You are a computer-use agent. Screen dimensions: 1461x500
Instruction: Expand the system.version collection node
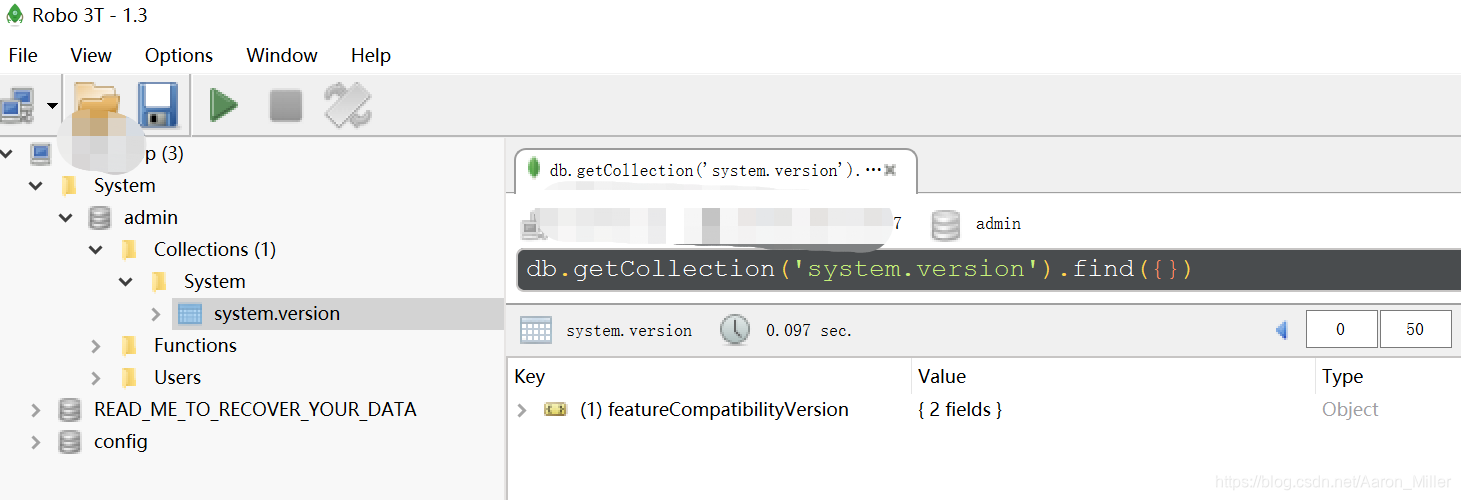(156, 314)
